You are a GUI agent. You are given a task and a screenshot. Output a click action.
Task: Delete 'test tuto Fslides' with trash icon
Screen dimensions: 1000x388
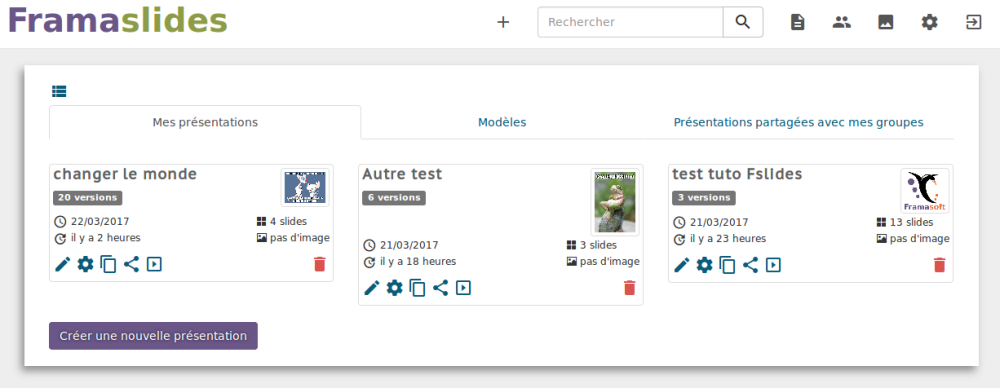pos(939,265)
